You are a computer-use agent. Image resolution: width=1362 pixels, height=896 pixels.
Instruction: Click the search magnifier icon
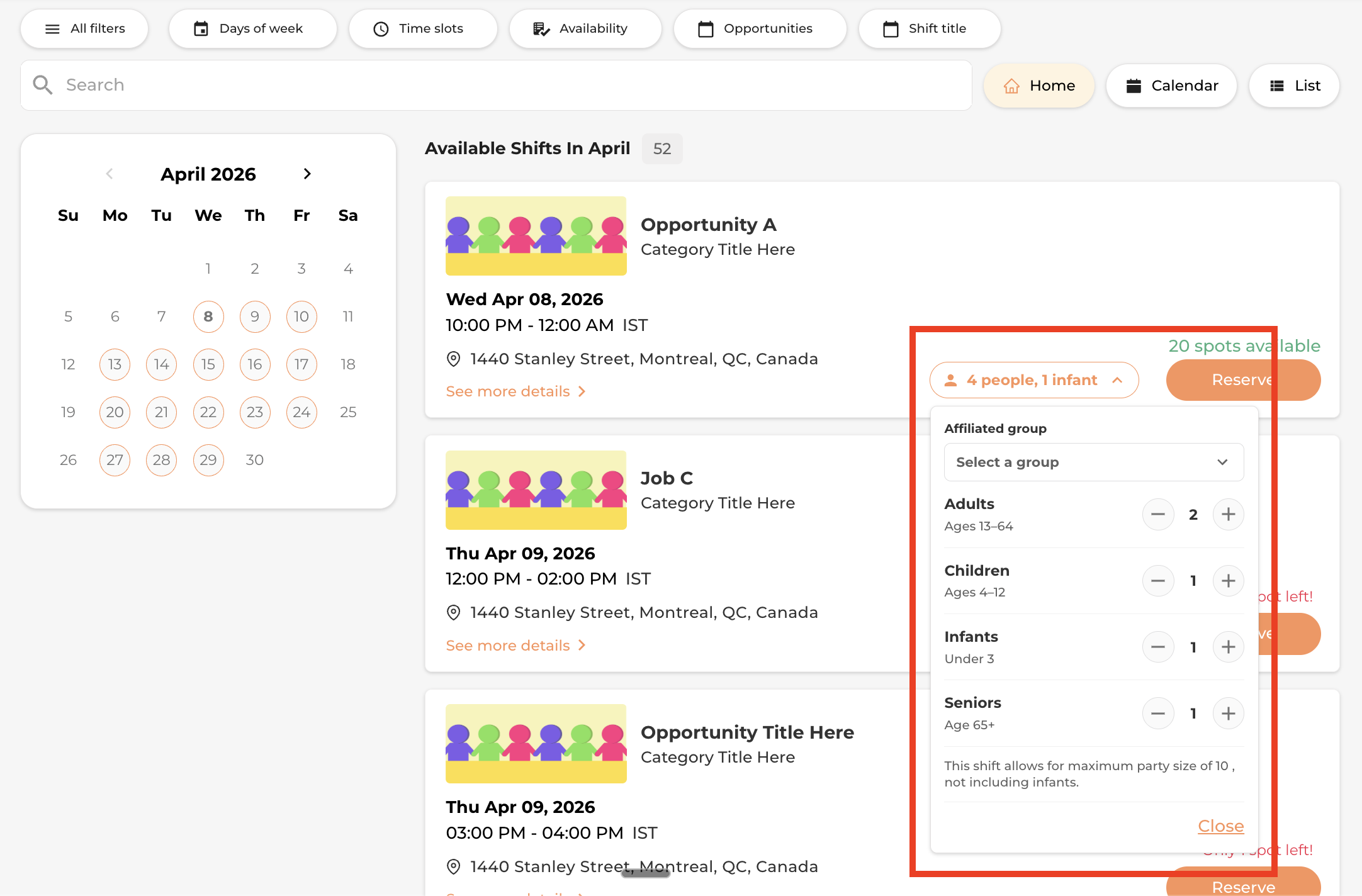coord(43,85)
